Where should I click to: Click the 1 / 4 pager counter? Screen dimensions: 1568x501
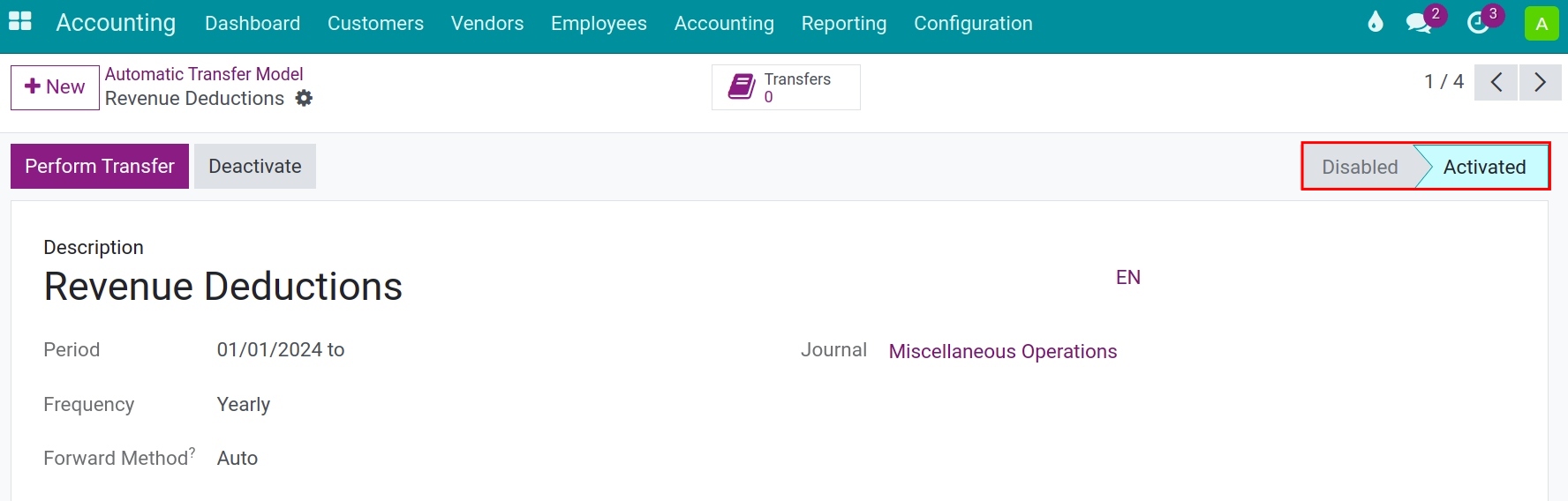point(1444,82)
